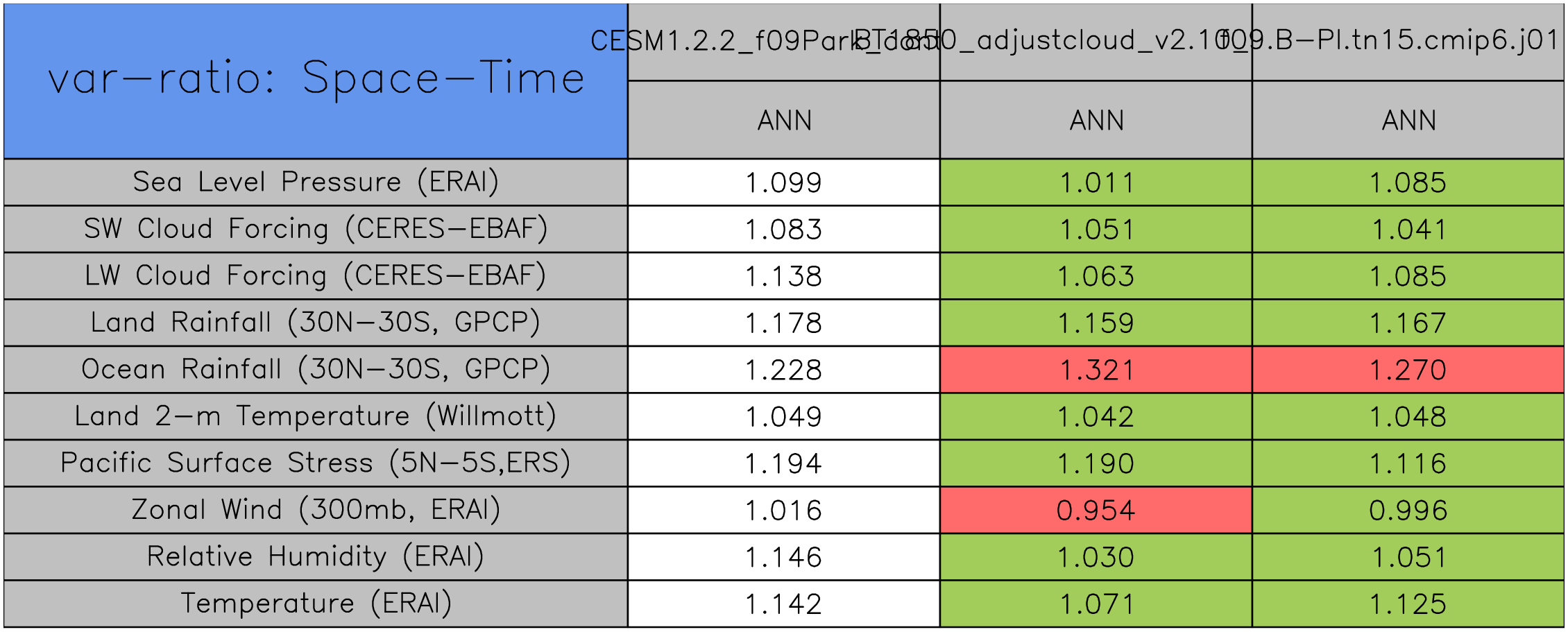Select the white cell with value 1.228
Screen dimensions: 1568x632
(x=783, y=370)
